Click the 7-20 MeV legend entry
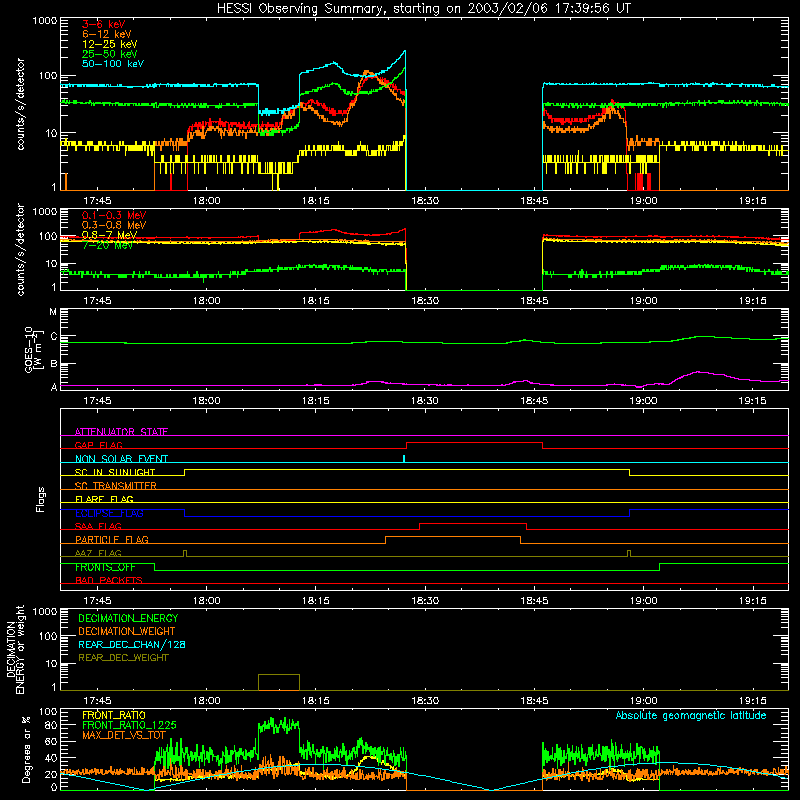 tap(107, 245)
